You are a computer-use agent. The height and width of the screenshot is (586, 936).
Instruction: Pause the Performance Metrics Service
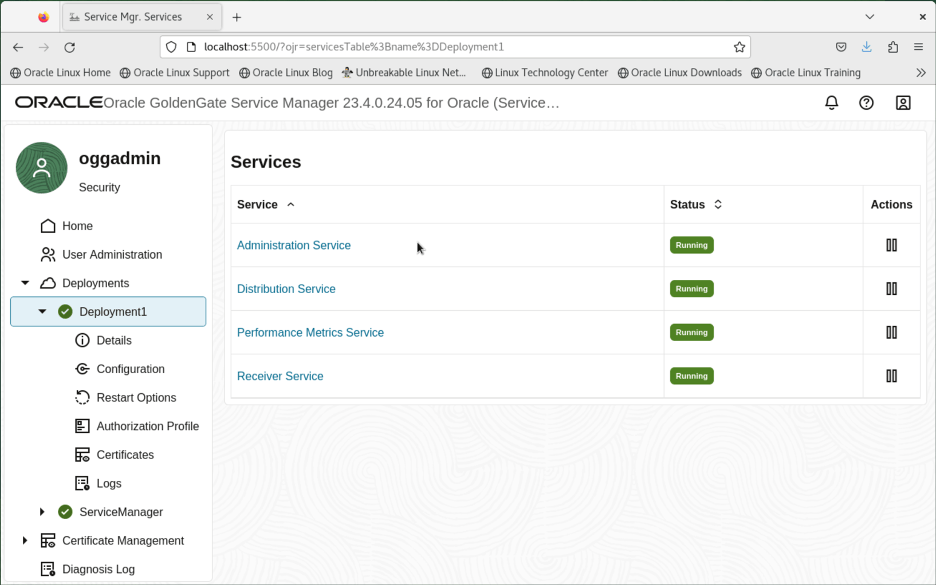tap(891, 332)
